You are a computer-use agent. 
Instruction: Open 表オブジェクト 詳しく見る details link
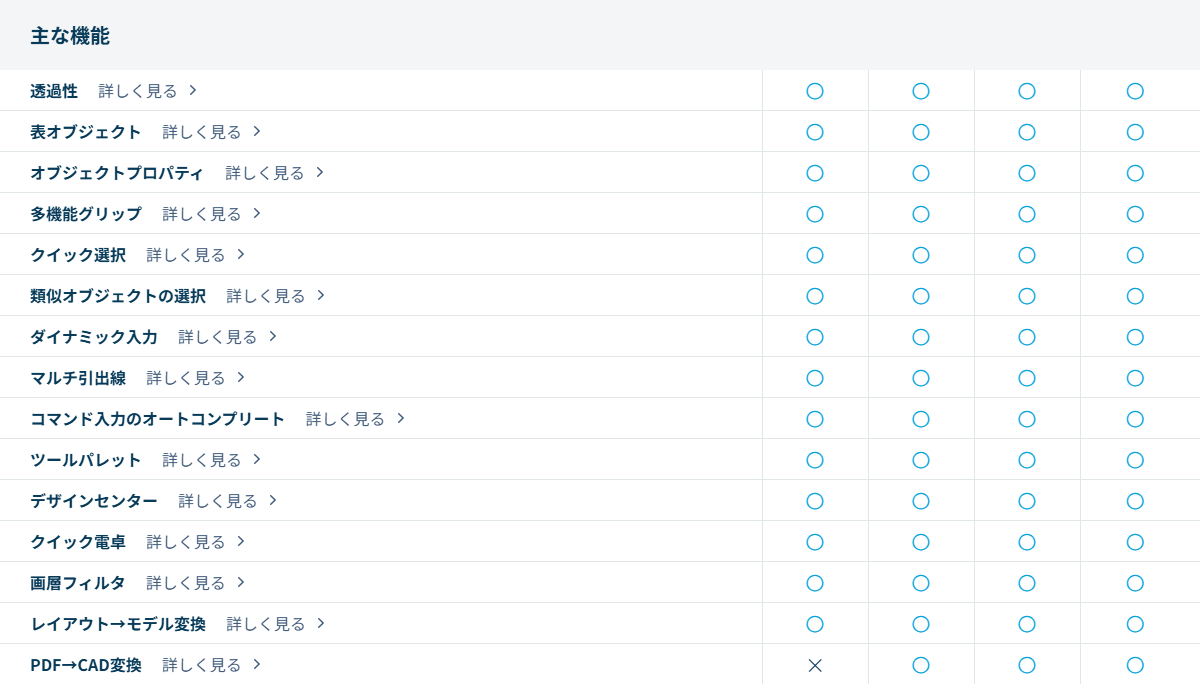tap(202, 132)
